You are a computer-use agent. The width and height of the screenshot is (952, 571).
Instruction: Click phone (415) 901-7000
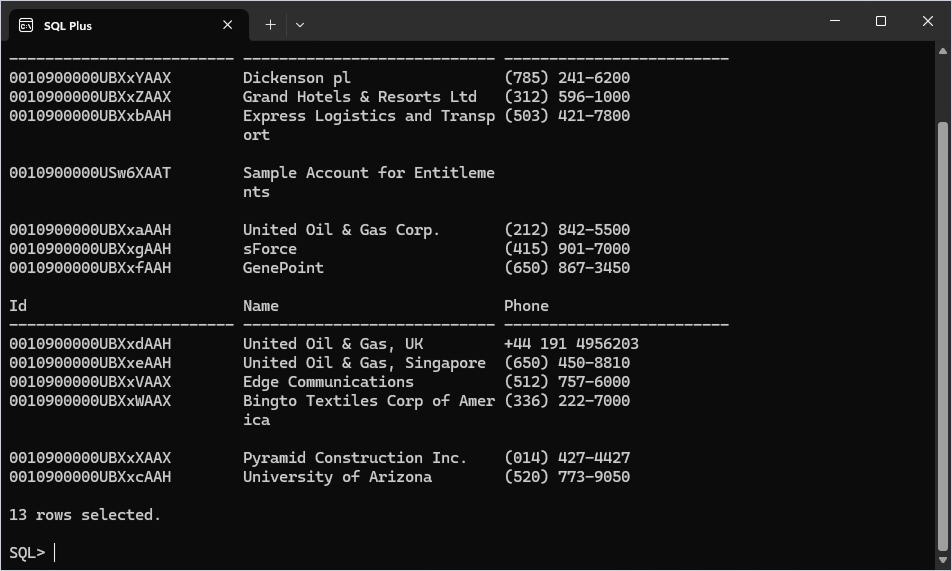point(567,248)
